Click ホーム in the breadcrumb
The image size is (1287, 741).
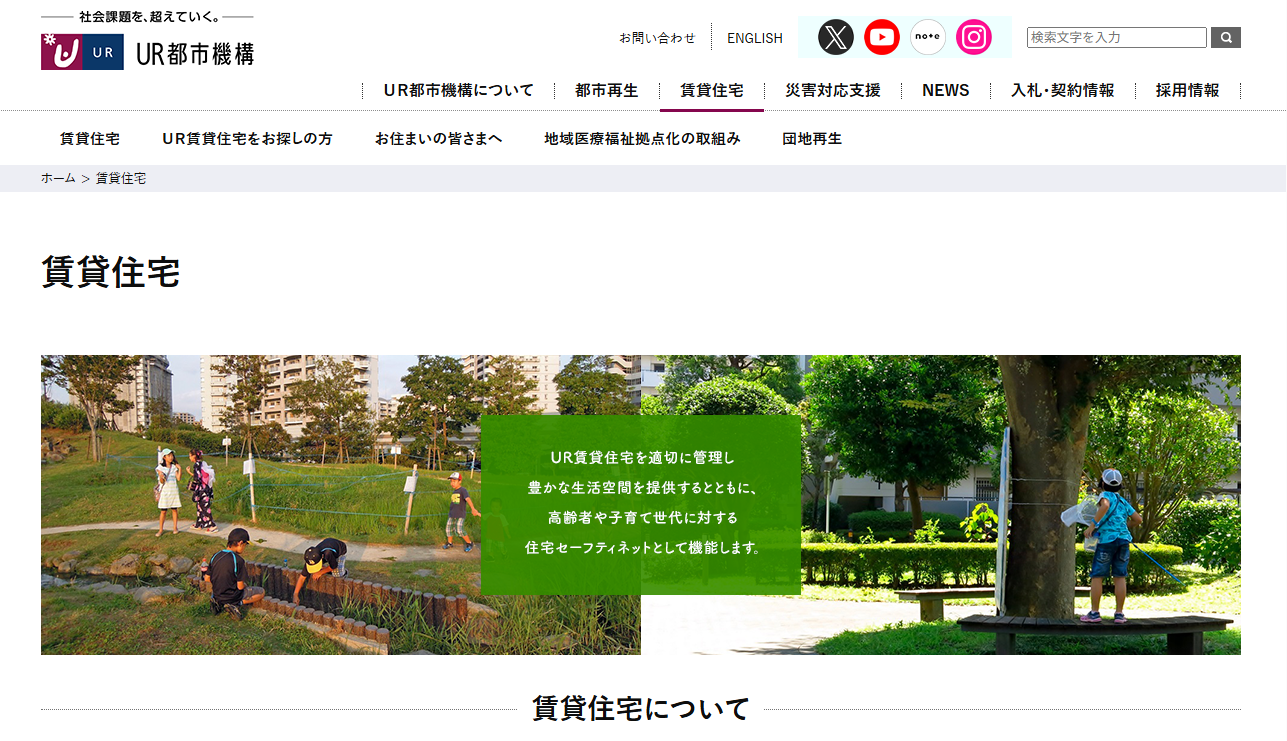(58, 178)
